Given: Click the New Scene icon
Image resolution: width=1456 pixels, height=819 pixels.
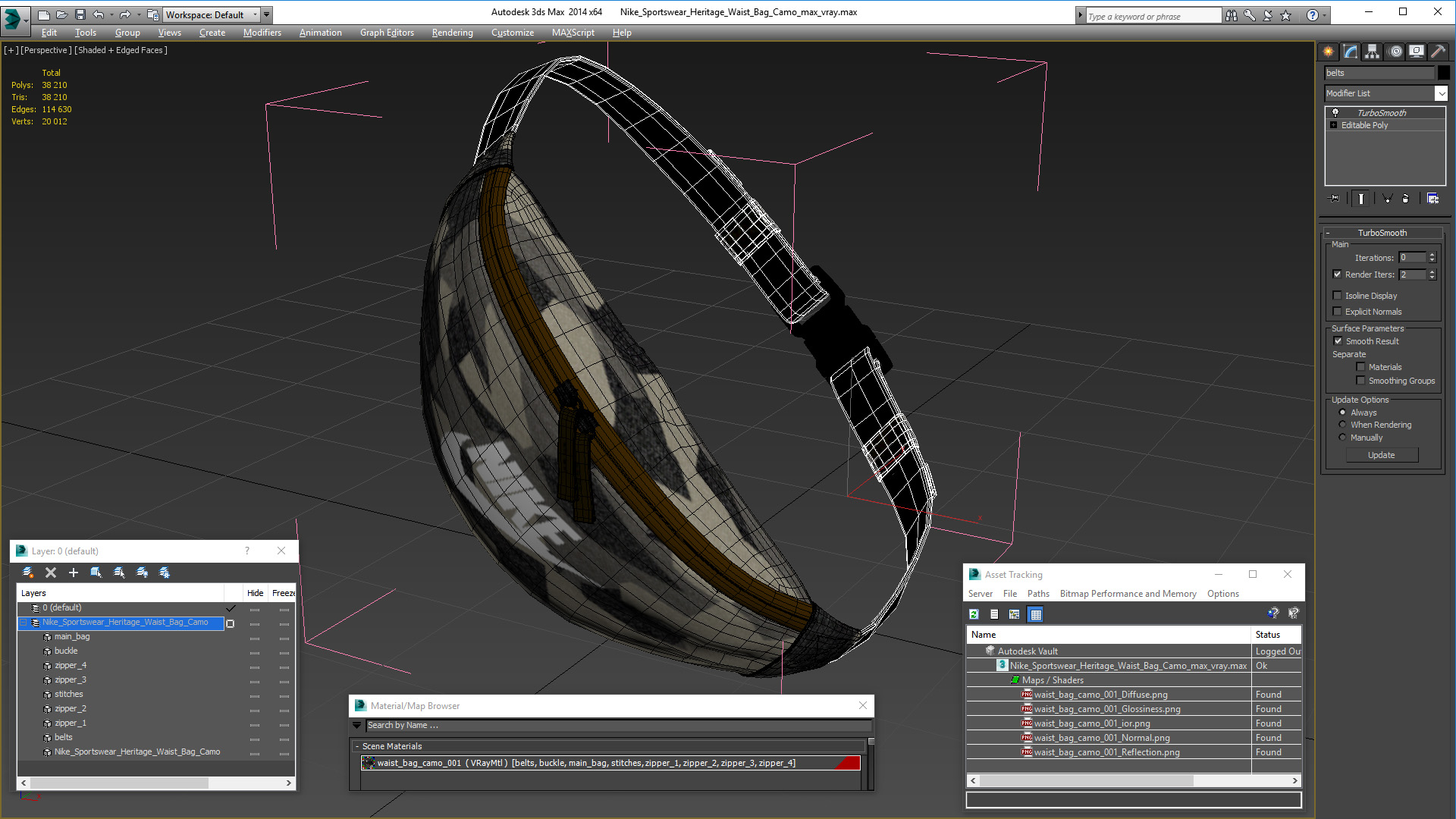Looking at the screenshot, I should click(x=43, y=14).
